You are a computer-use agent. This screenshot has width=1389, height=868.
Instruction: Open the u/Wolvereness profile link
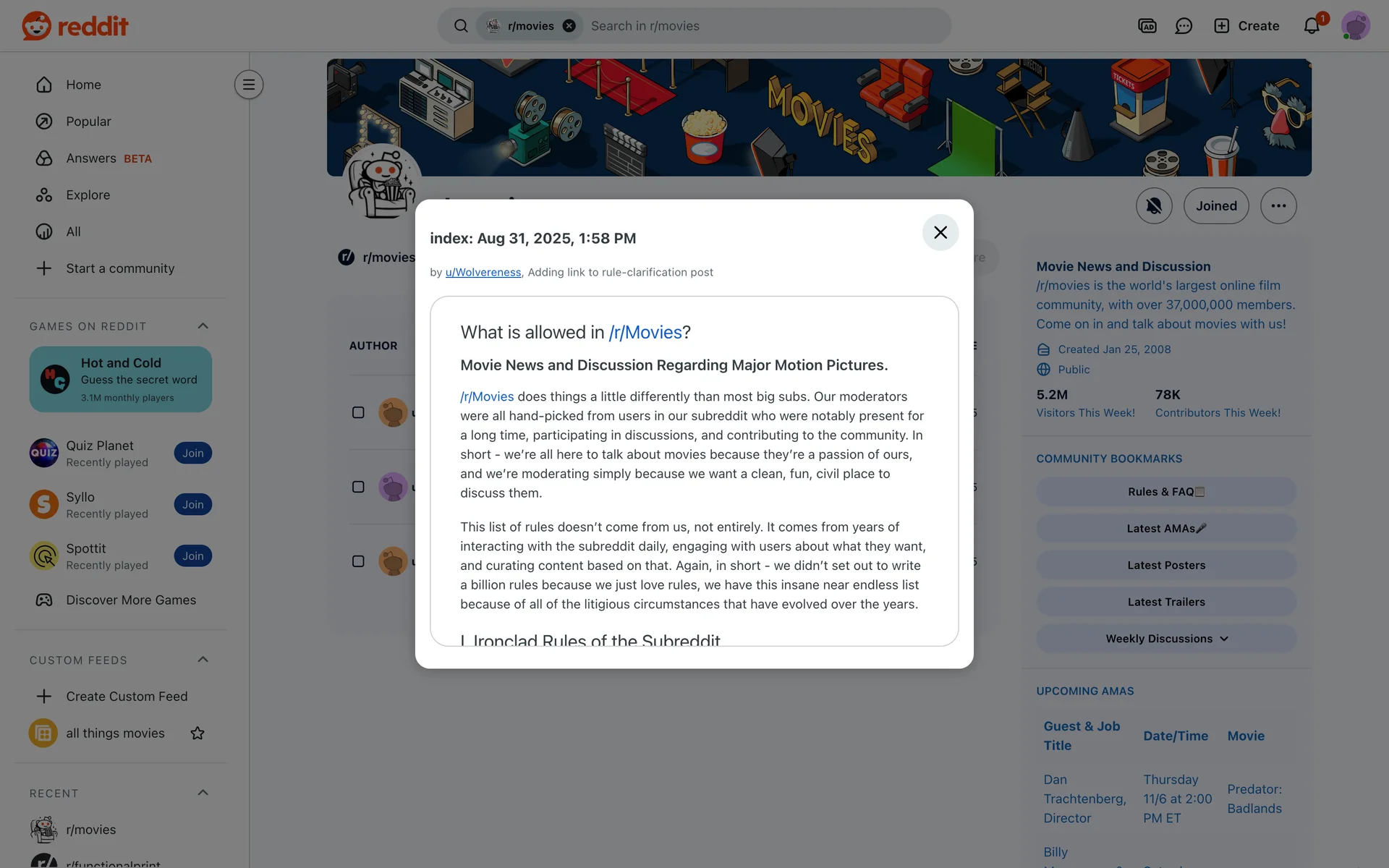pyautogui.click(x=483, y=272)
